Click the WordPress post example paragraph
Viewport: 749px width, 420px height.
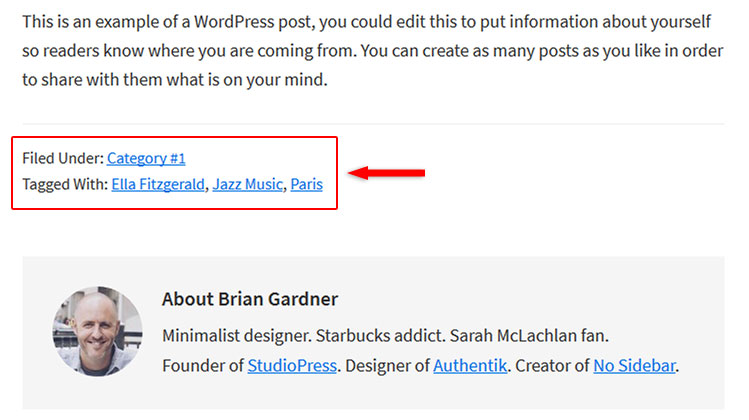point(373,51)
